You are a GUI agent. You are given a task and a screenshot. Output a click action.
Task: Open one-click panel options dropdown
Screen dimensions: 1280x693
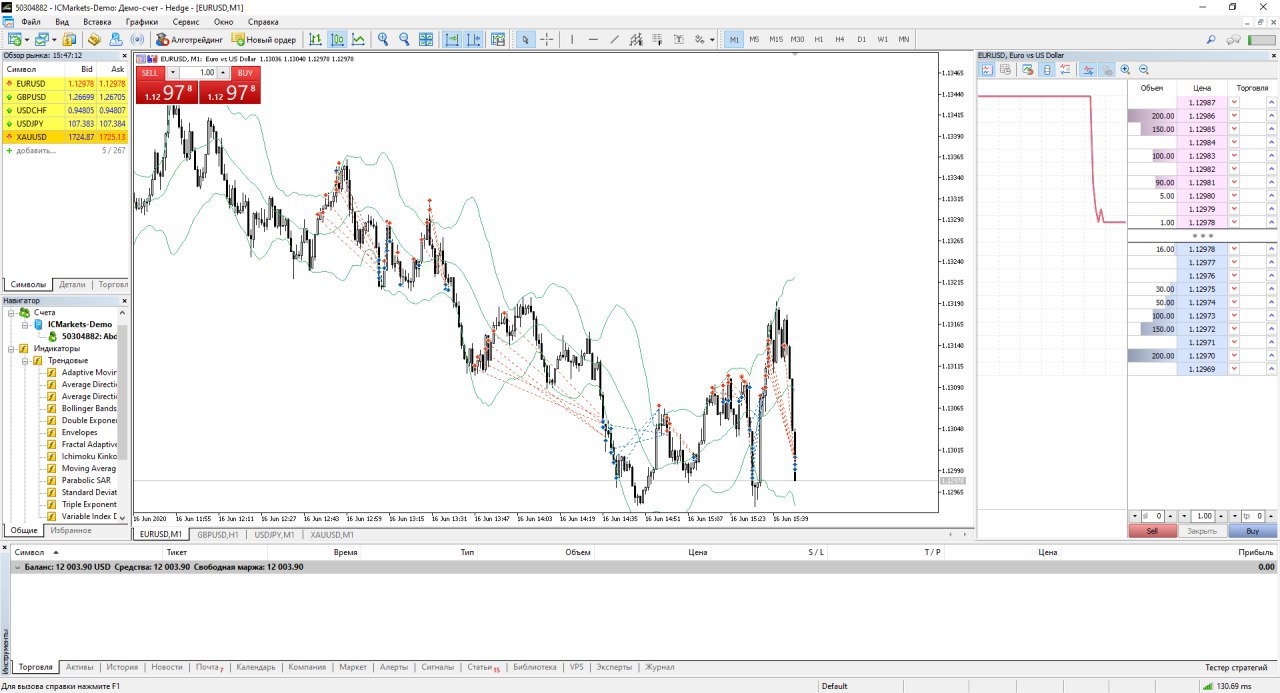pos(172,73)
